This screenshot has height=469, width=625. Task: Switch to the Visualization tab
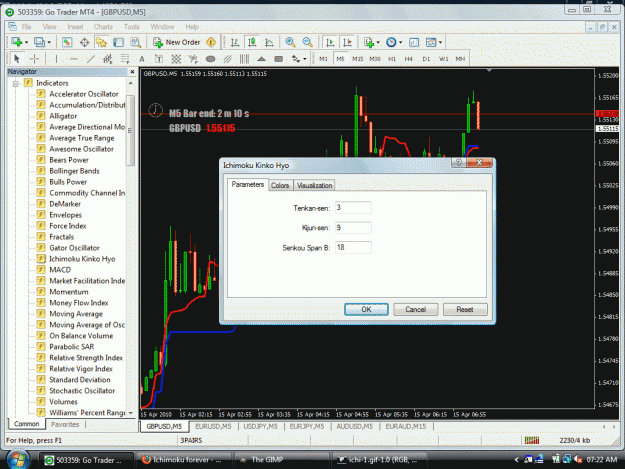coord(314,185)
